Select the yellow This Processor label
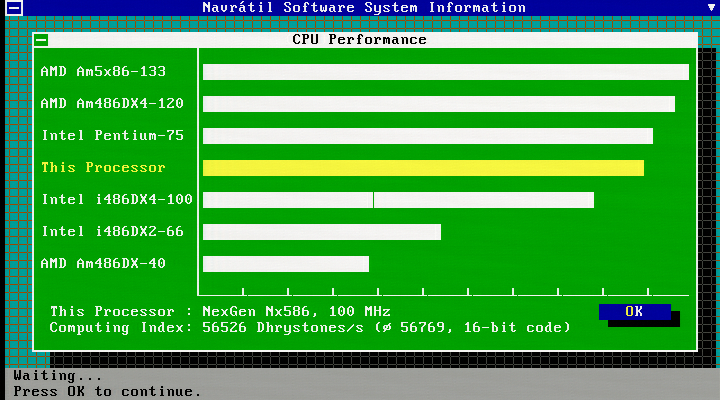 (103, 168)
